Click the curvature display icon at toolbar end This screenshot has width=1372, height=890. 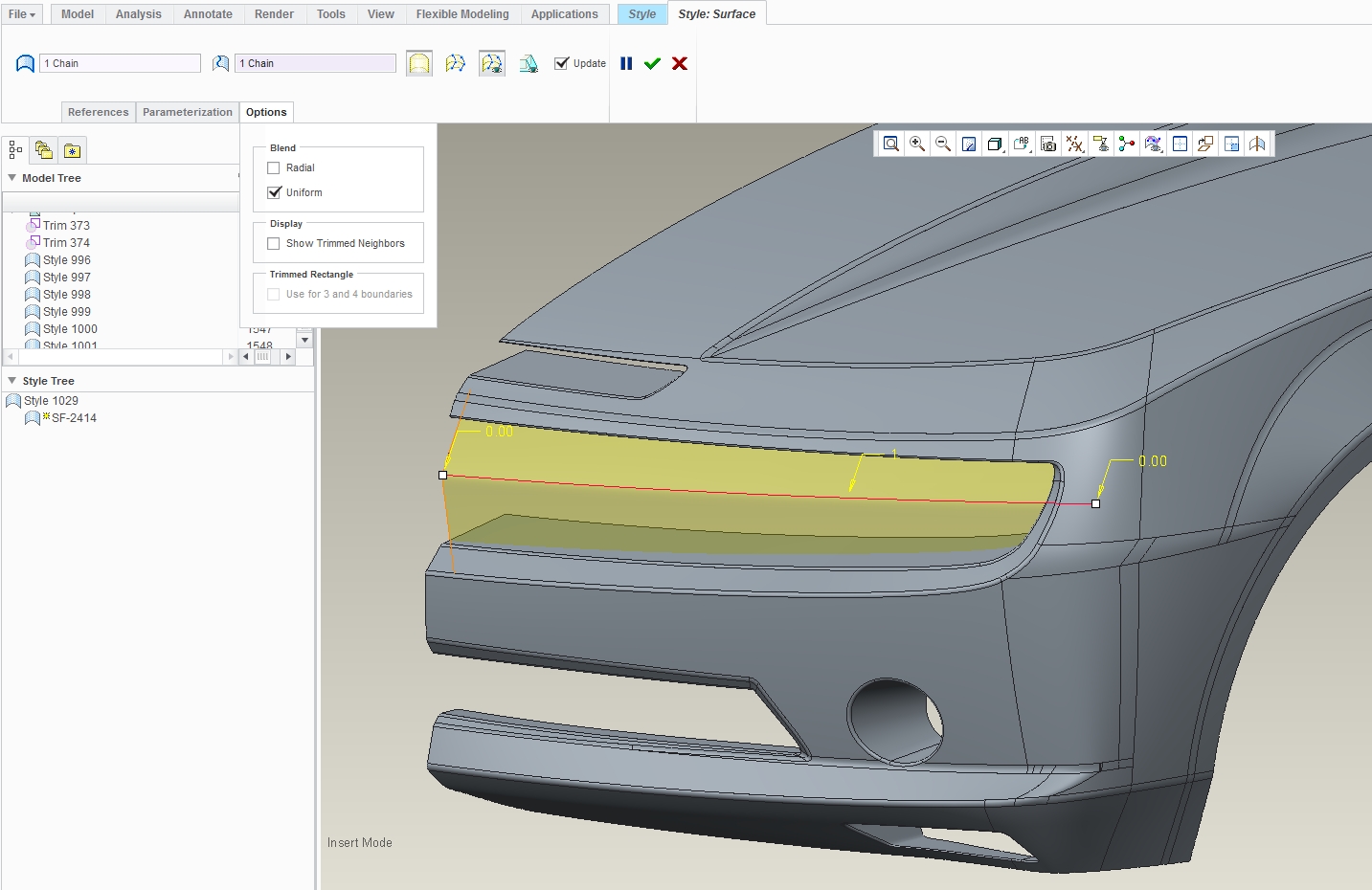[x=1257, y=144]
